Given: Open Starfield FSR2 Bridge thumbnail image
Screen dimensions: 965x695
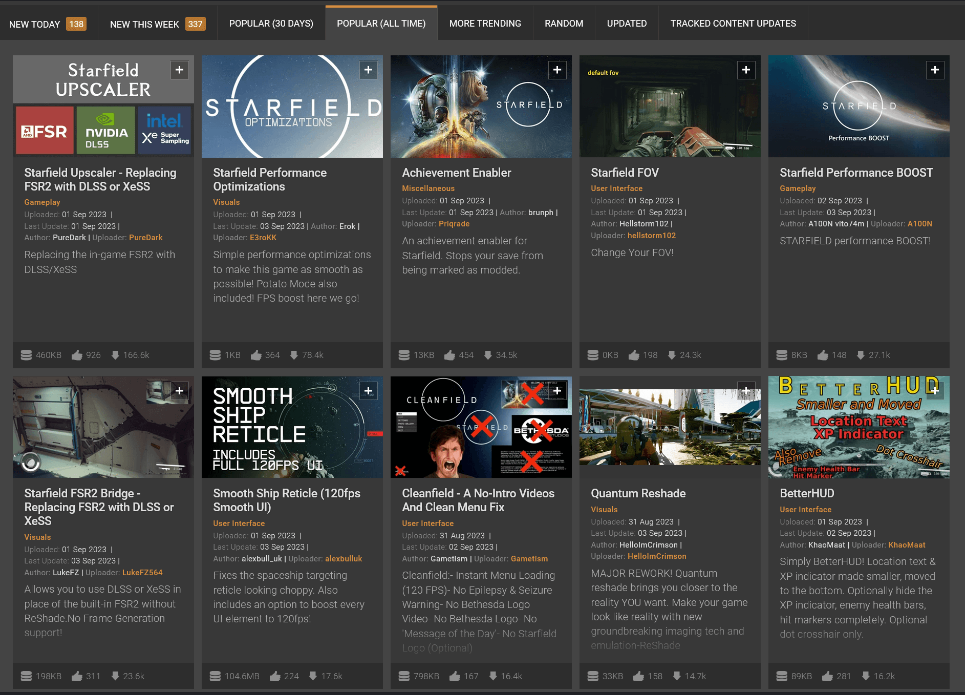Looking at the screenshot, I should click(103, 427).
